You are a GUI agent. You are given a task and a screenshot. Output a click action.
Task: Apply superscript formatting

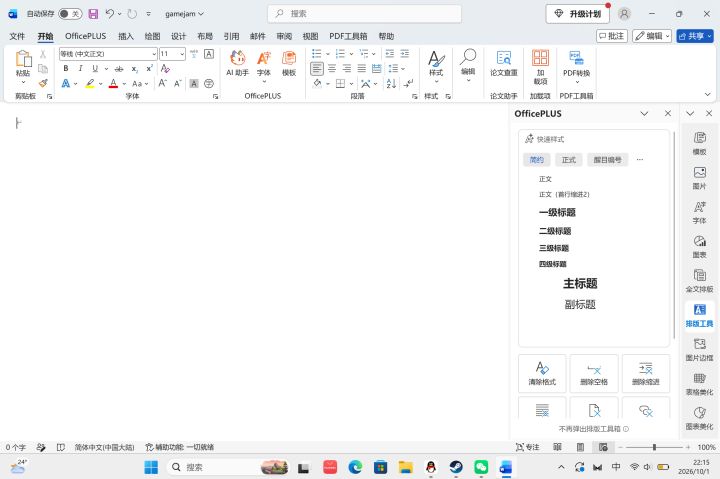click(149, 68)
